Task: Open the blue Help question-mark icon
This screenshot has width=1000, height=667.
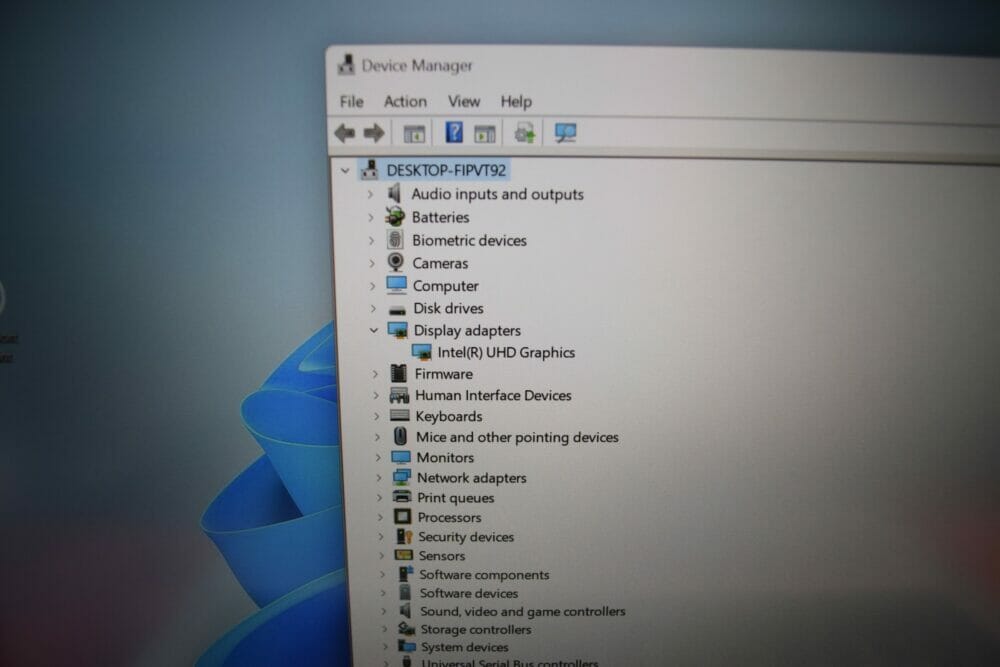Action: coord(454,133)
